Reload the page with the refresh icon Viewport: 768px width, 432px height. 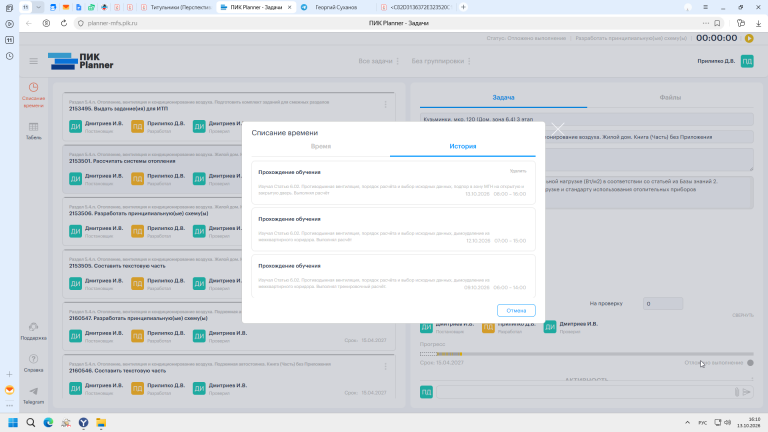(64, 23)
